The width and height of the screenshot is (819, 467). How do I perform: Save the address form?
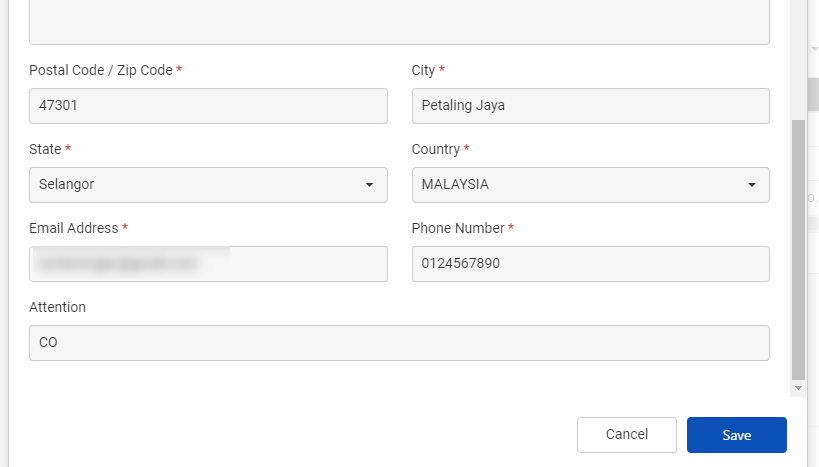click(736, 435)
